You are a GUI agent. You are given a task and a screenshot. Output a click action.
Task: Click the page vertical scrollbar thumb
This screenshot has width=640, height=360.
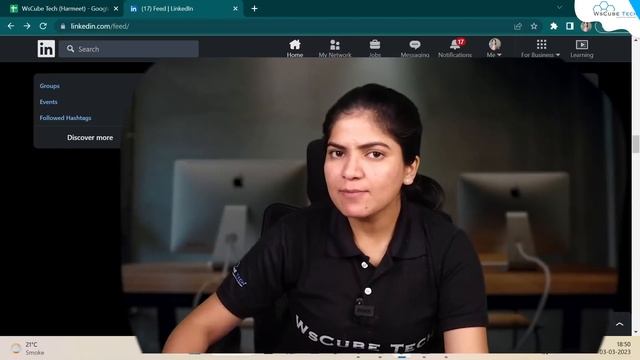click(x=636, y=144)
